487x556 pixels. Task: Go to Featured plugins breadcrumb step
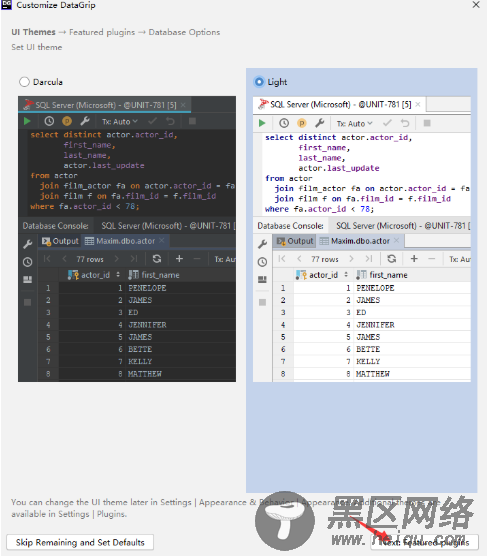[102, 32]
